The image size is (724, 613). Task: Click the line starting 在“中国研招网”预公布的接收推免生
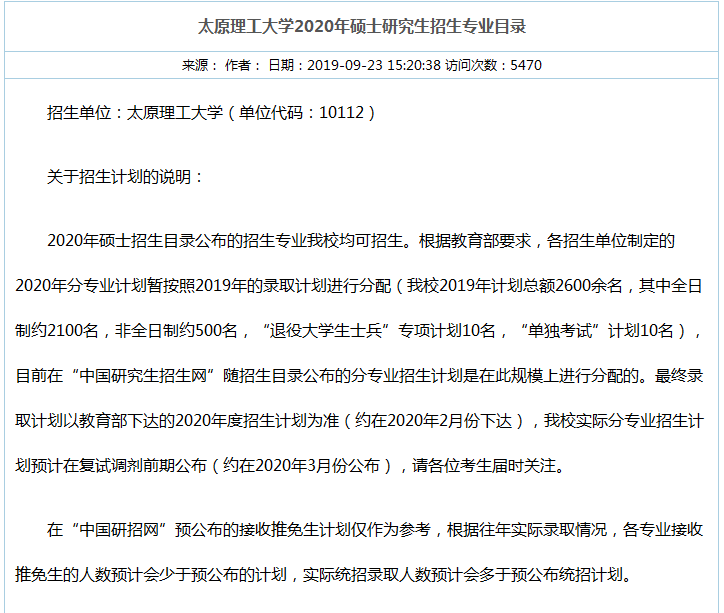tap(374, 529)
